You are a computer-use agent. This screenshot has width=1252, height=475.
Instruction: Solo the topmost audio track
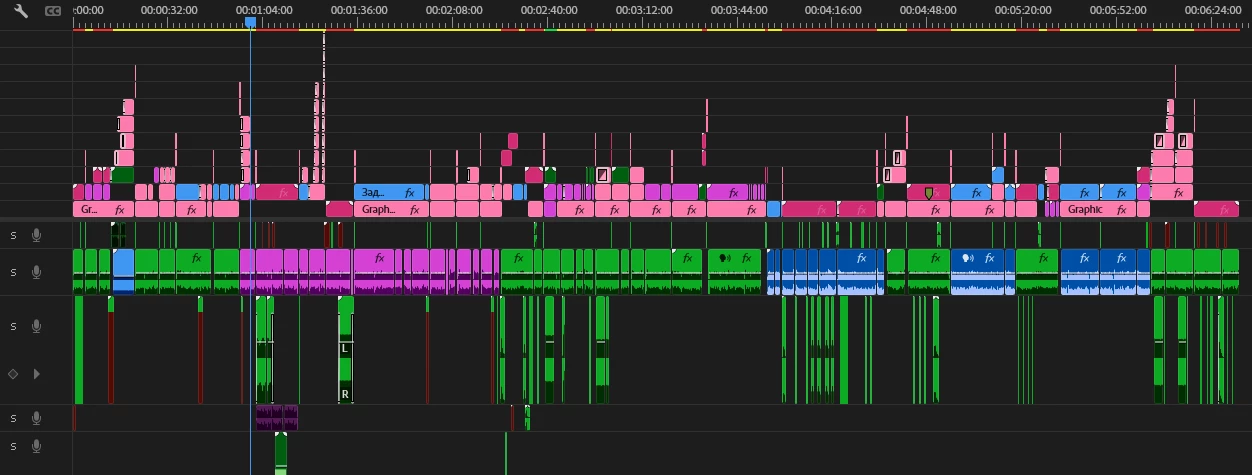[13, 235]
